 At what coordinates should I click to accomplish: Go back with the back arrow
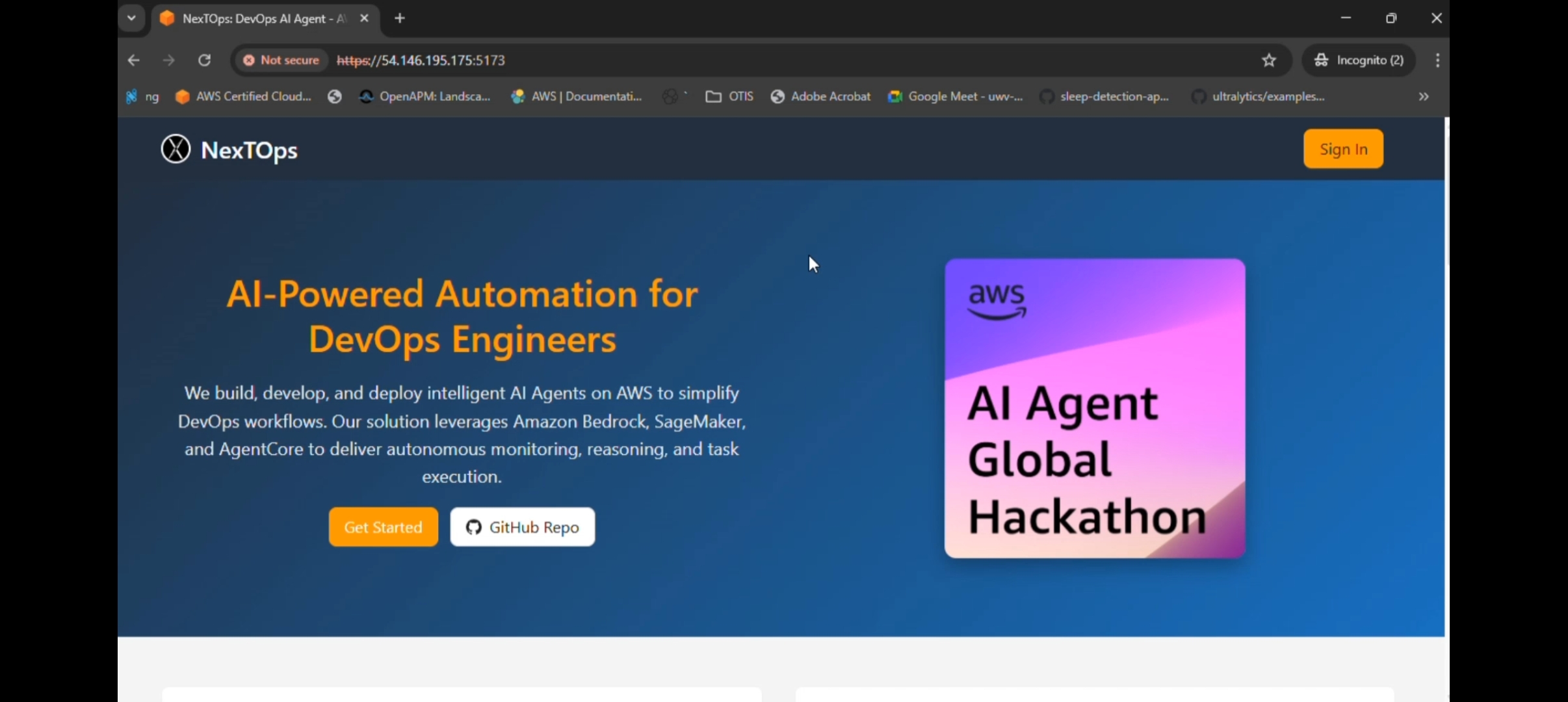pyautogui.click(x=134, y=60)
